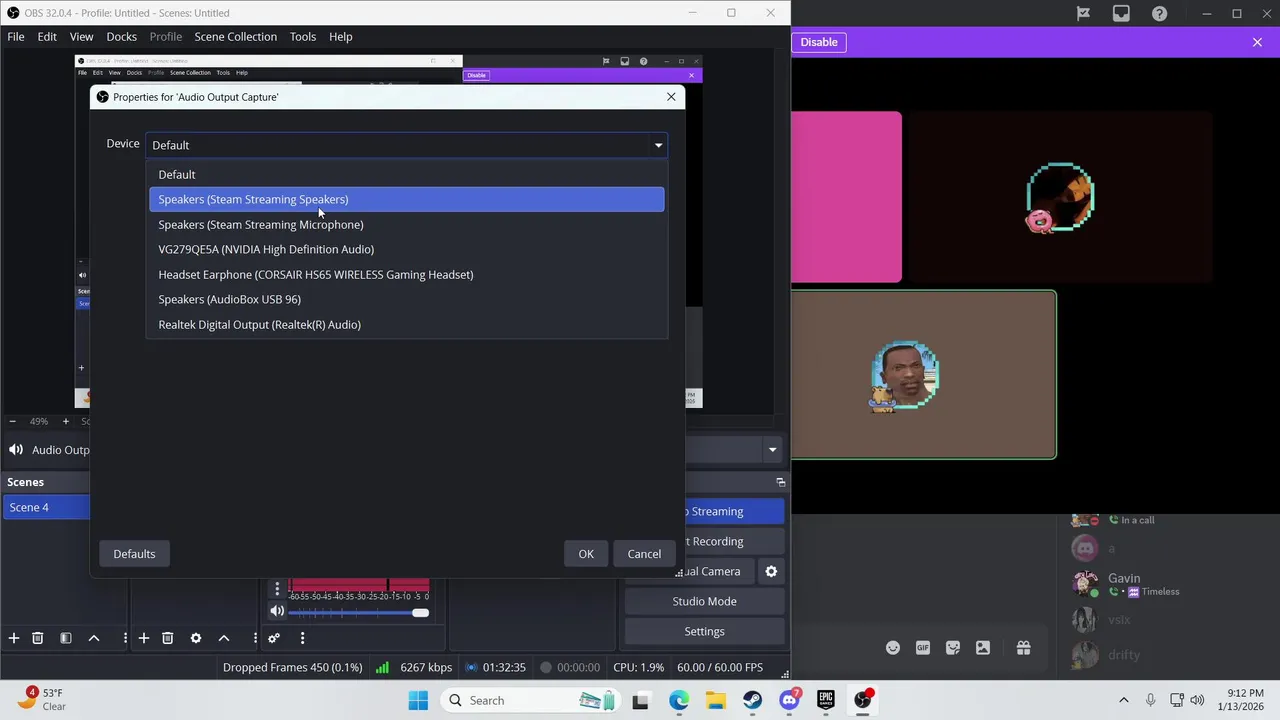Click the Discord flag checkmark icon
Image resolution: width=1280 pixels, height=720 pixels.
[x=1083, y=13]
